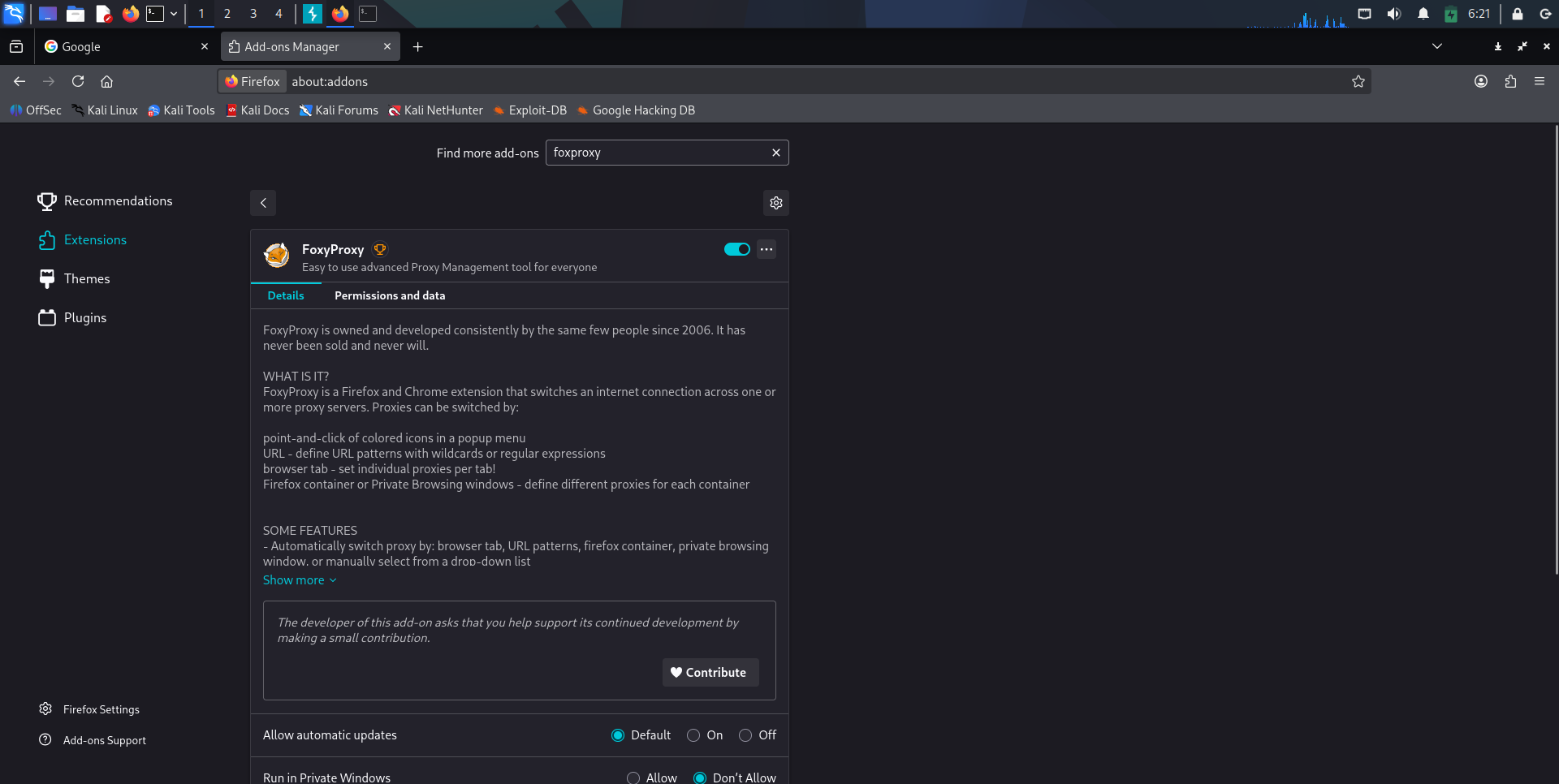Switch to Permissions and data tab
Viewport: 1559px width, 784px height.
pyautogui.click(x=390, y=295)
